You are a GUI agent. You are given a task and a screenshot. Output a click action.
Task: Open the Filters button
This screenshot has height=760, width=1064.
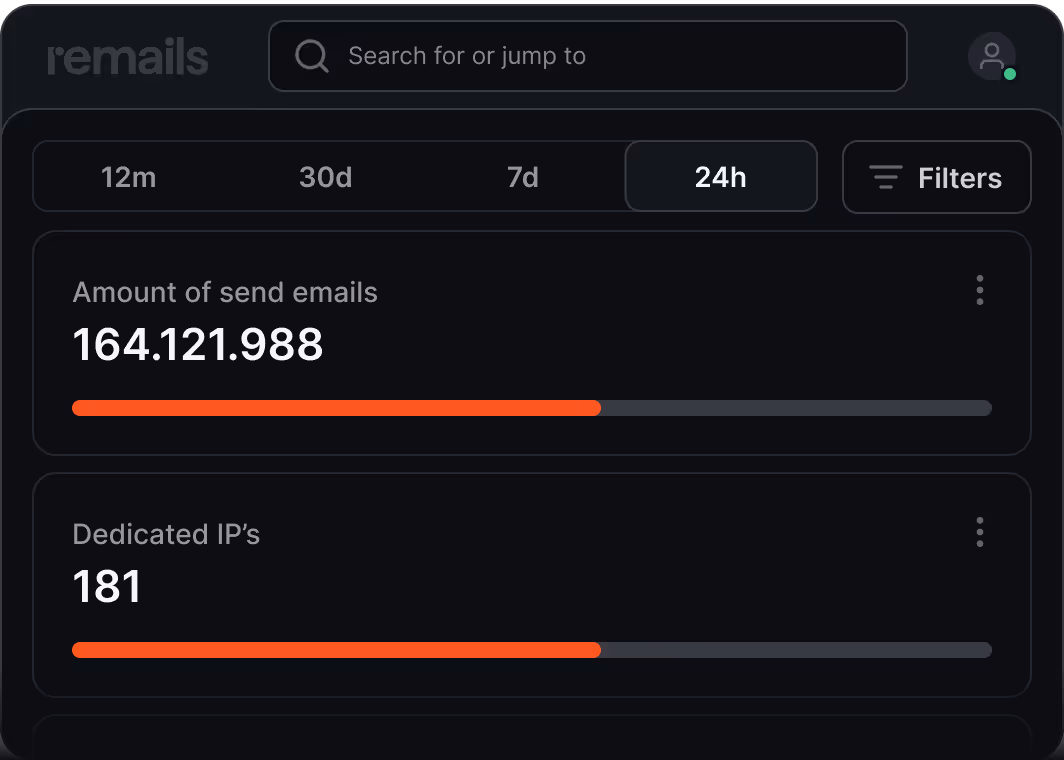(936, 177)
